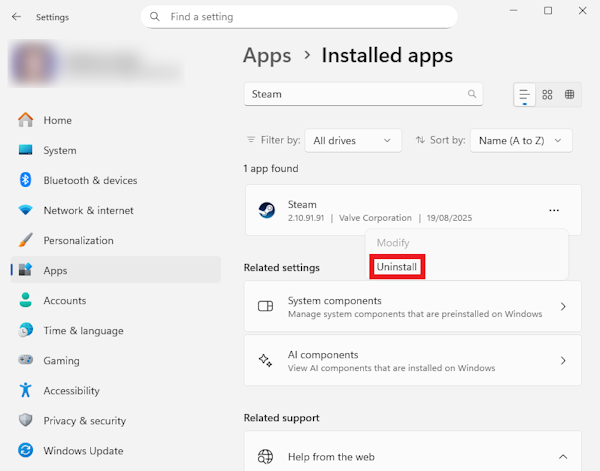
Task: Choose Uninstall from the context menu
Action: click(397, 267)
